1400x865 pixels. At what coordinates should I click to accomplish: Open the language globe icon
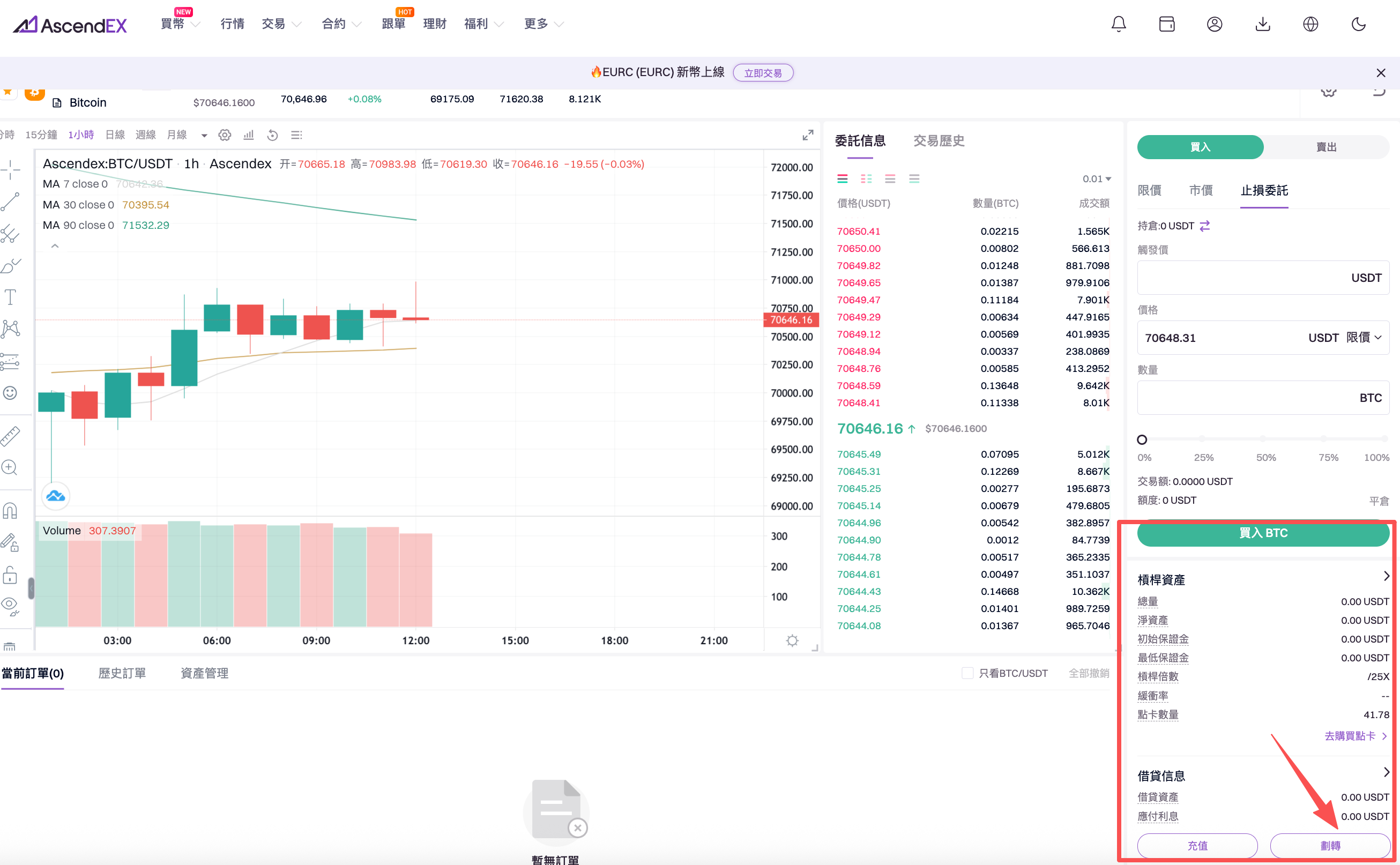[x=1310, y=24]
